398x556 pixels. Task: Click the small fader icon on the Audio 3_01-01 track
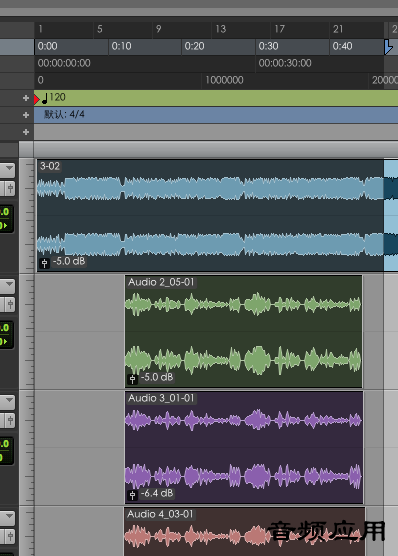tap(10, 420)
